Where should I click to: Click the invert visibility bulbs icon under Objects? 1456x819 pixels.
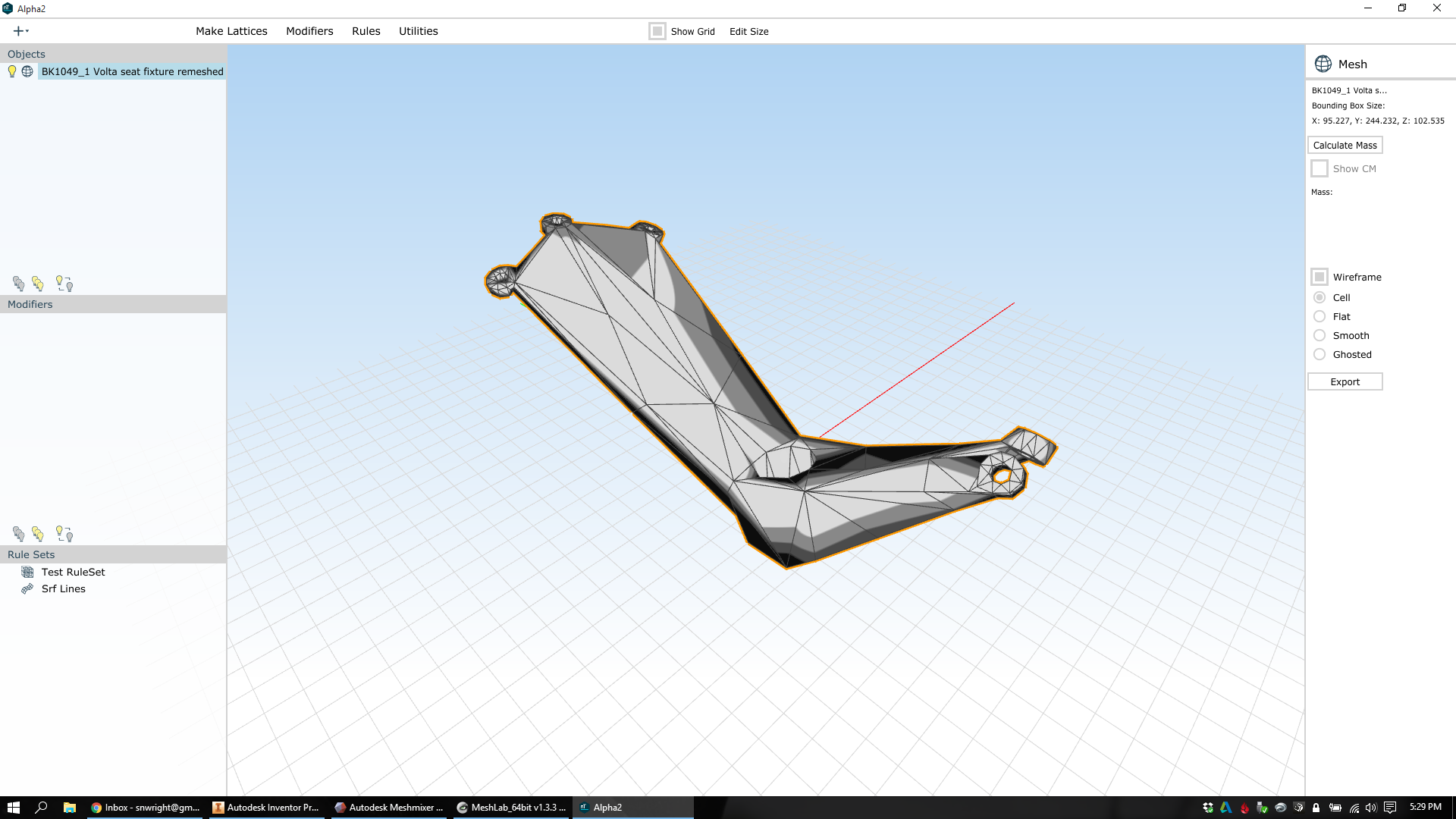click(x=64, y=284)
